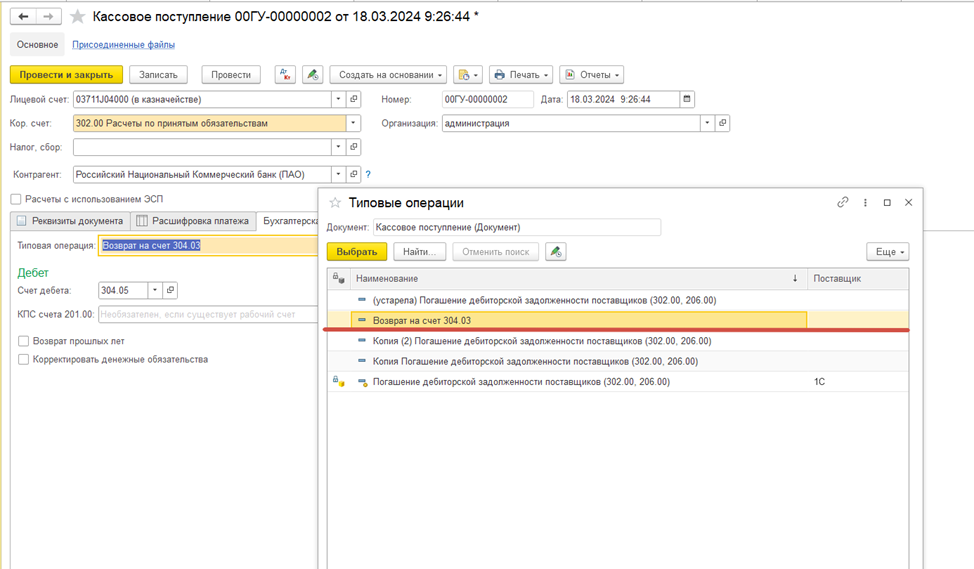Click the blue question mark next to Контрагент

368,175
